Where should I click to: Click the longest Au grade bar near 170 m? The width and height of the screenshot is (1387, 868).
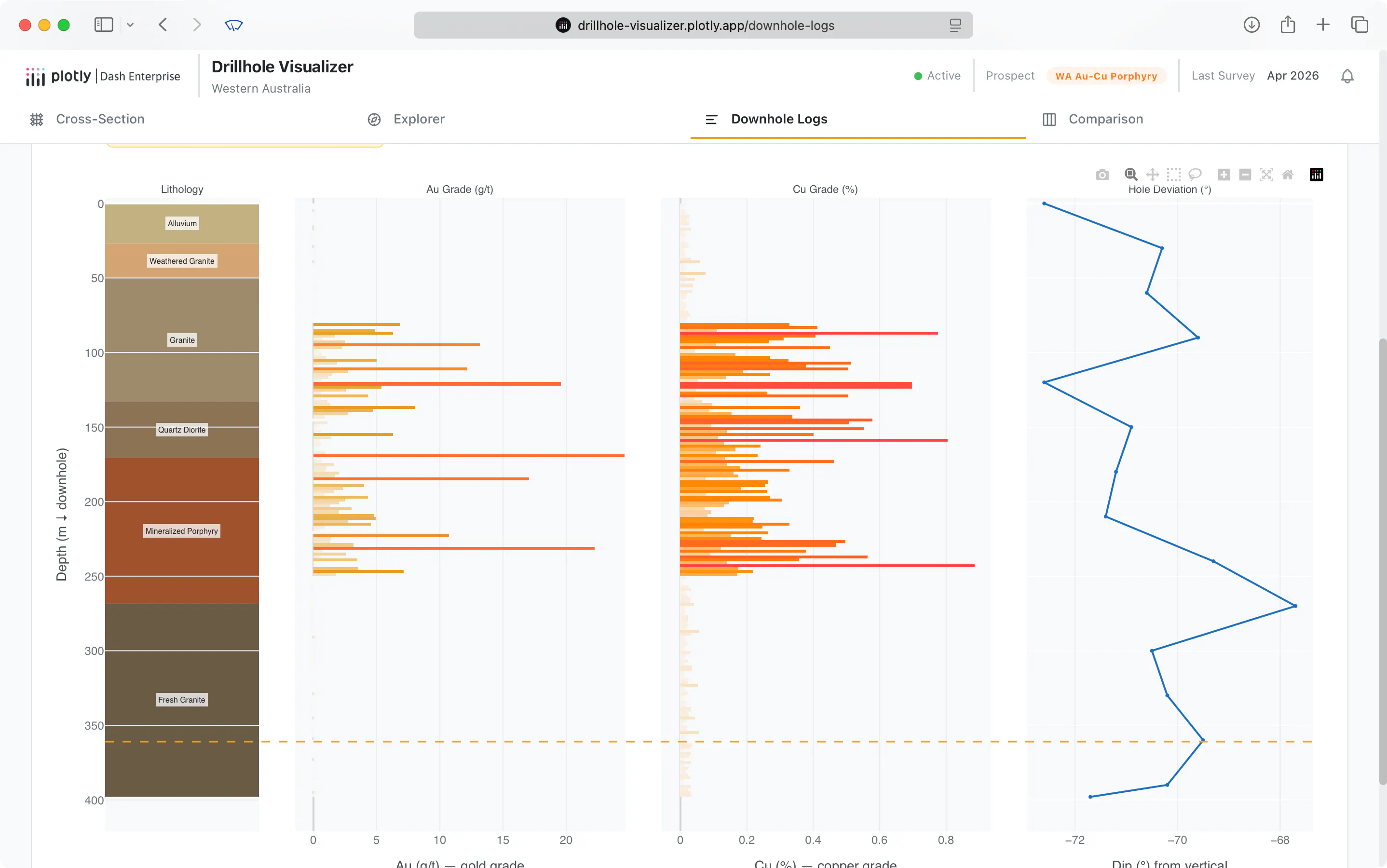468,455
